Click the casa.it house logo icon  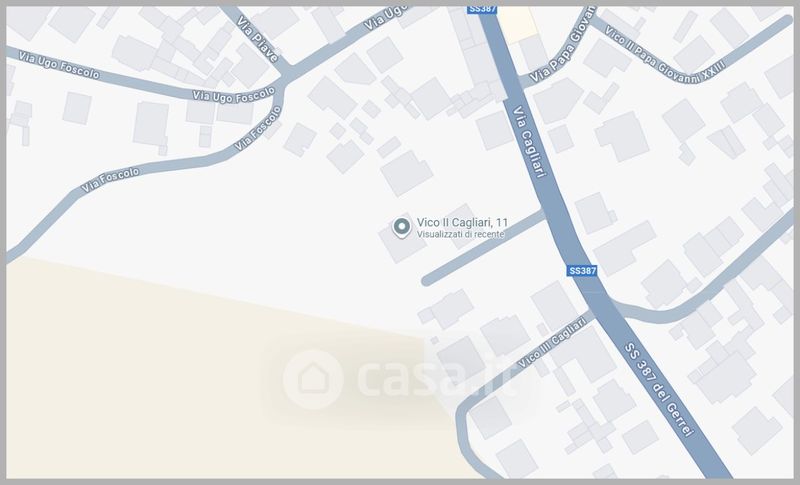(313, 379)
